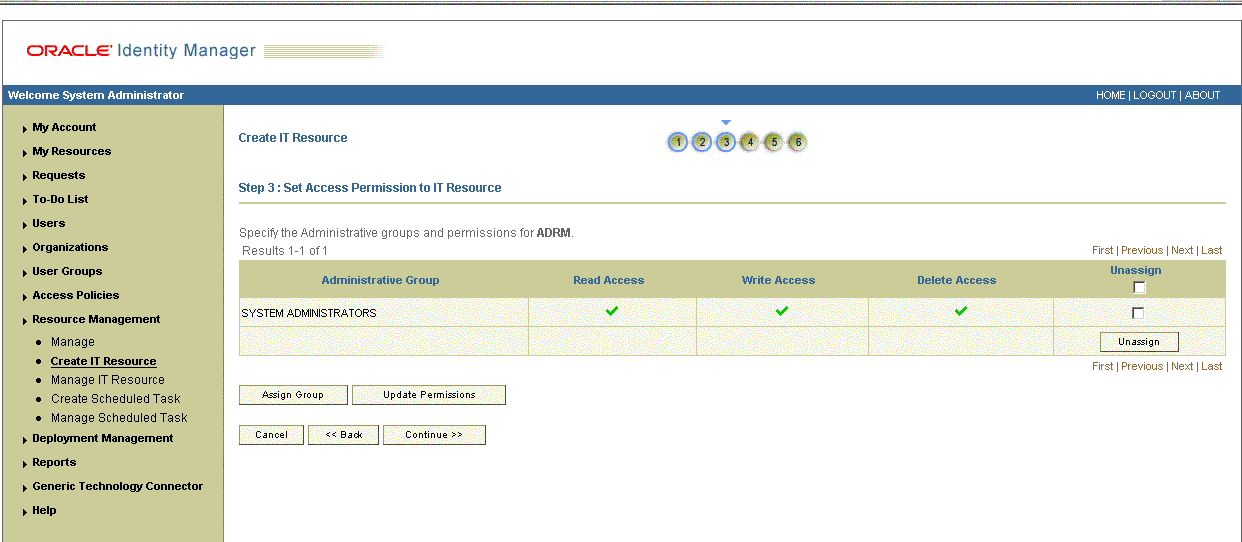Image resolution: width=1242 pixels, height=542 pixels.
Task: Expand the User Groups menu
Action: (67, 272)
